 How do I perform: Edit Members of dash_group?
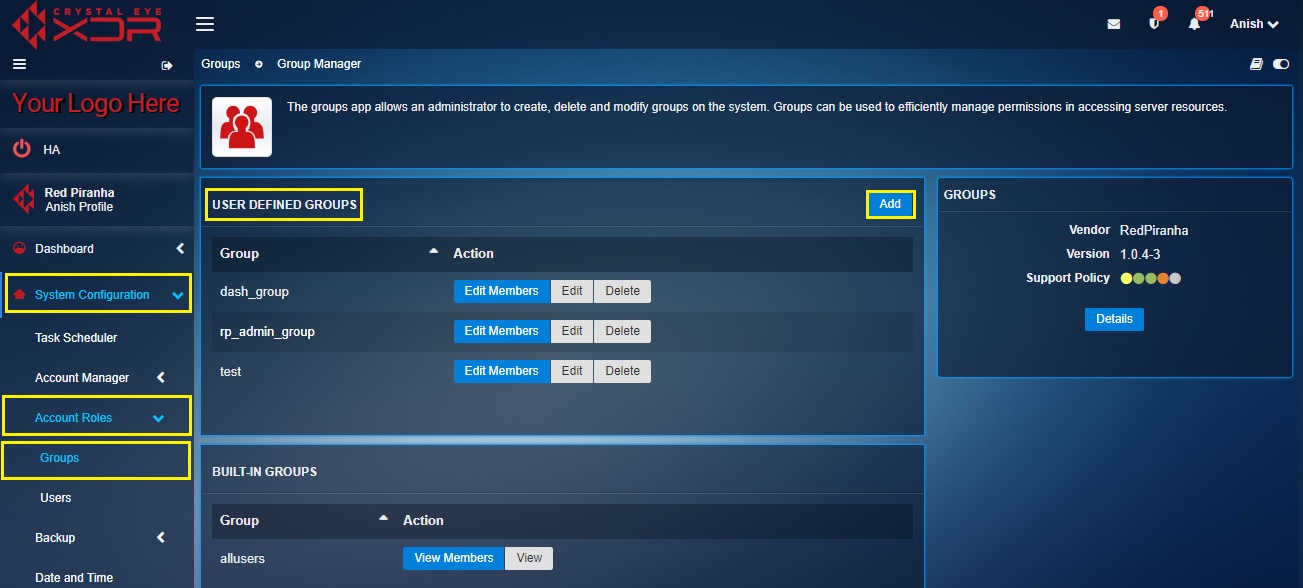[501, 291]
